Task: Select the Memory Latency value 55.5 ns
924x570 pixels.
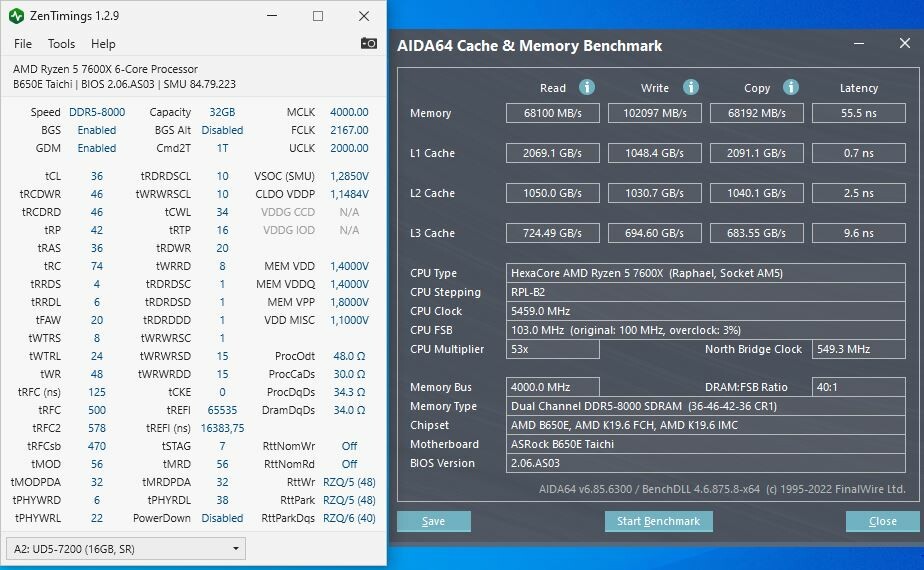Action: [x=859, y=113]
